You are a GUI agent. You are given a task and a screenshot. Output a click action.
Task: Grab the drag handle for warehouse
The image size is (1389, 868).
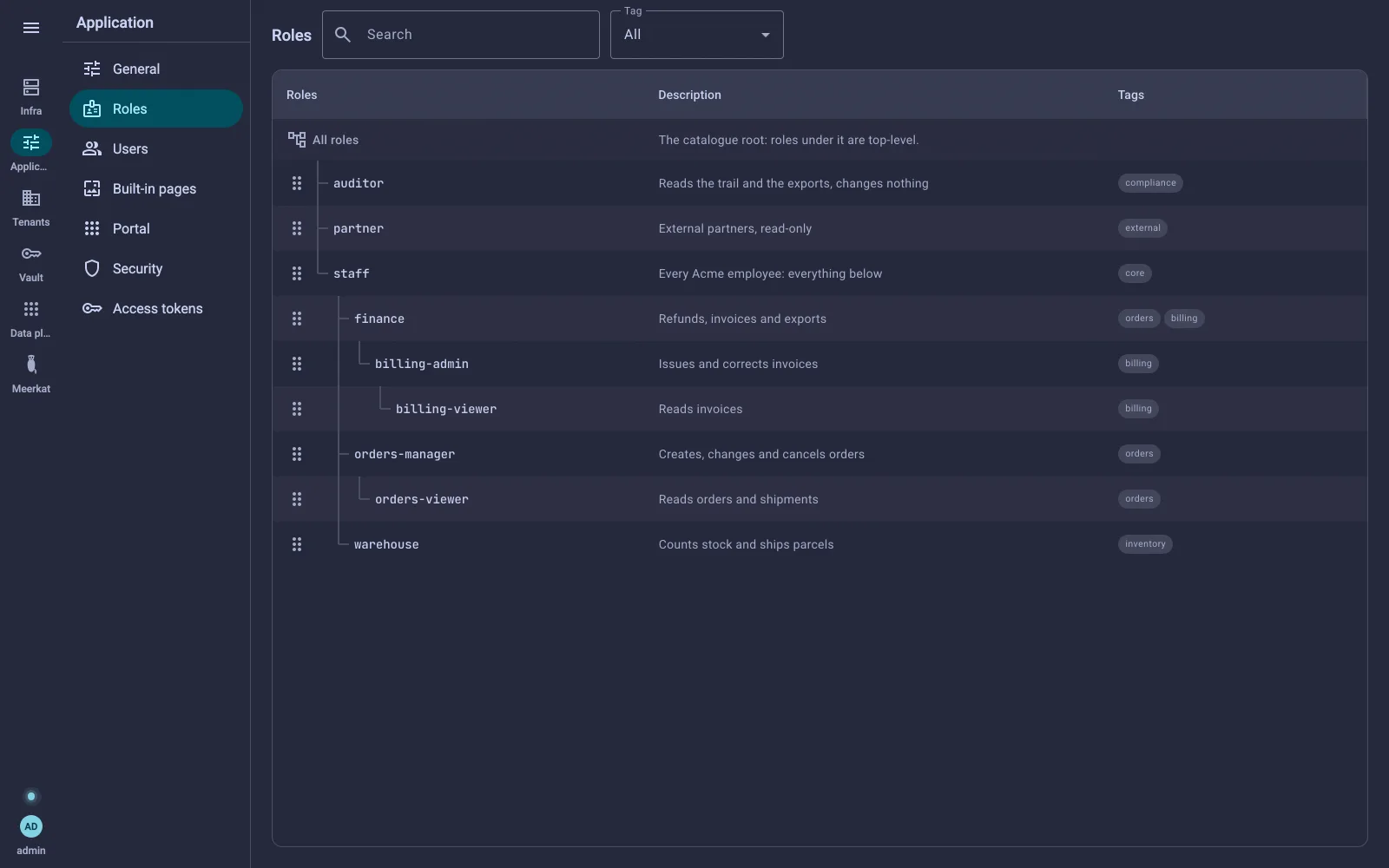[x=297, y=544]
